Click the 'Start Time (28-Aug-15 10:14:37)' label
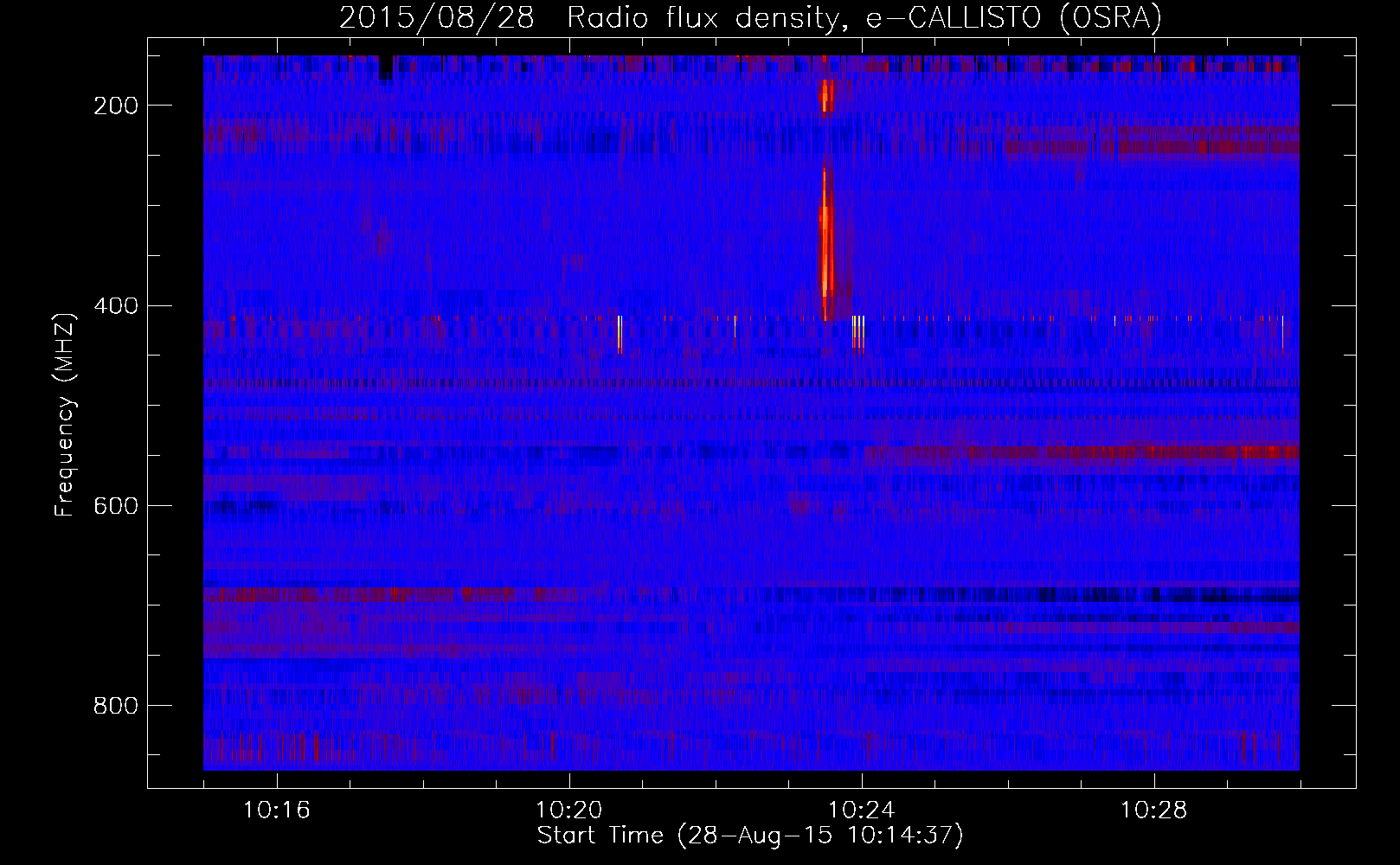1400x865 pixels. [x=750, y=836]
